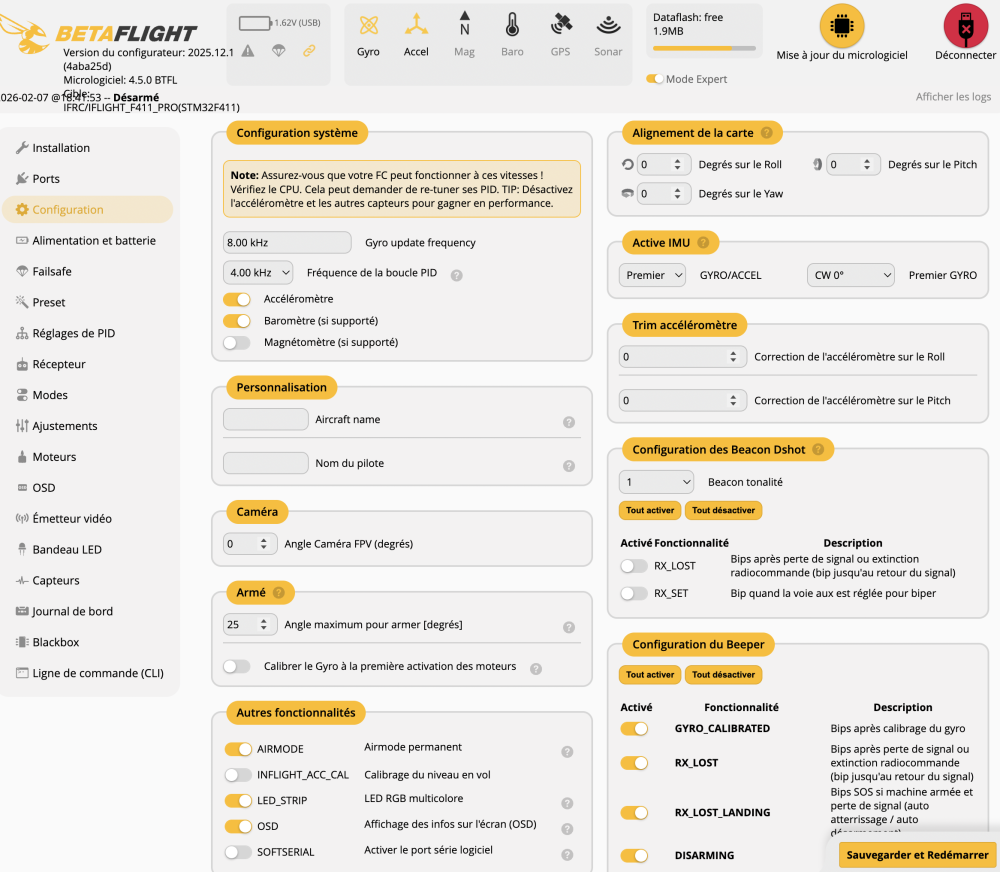
Task: Disable the Accéléromètre toggle
Action: (237, 299)
